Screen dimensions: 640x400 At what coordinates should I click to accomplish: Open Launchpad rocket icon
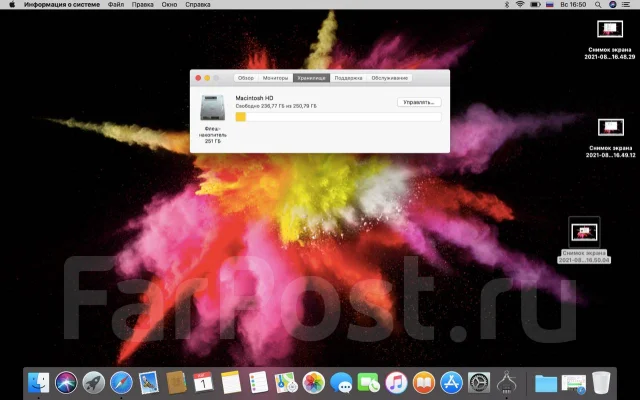click(93, 383)
